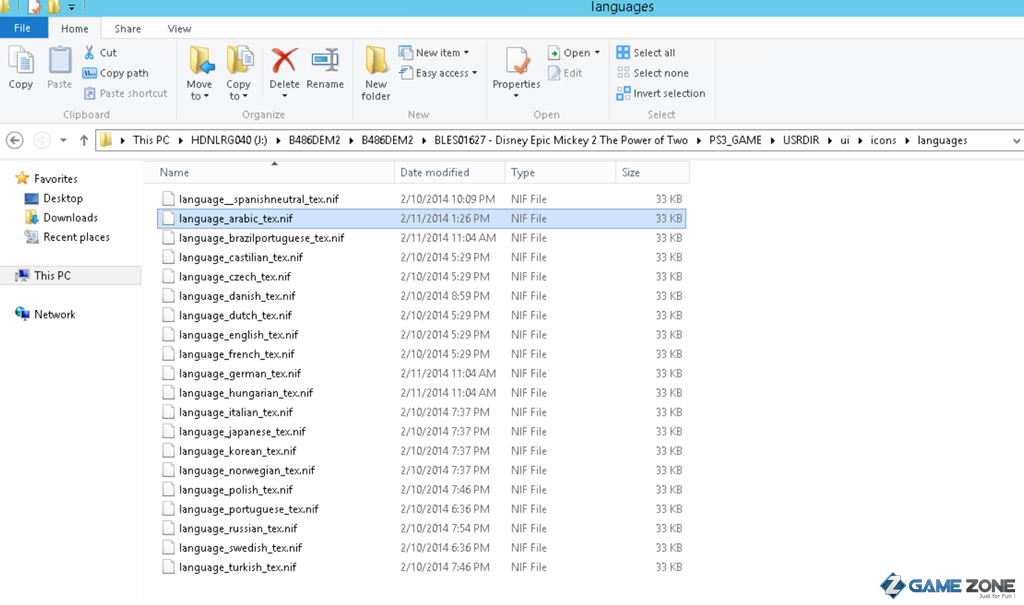Select language_russian_tex.nif file
This screenshot has width=1024, height=605.
421,528
